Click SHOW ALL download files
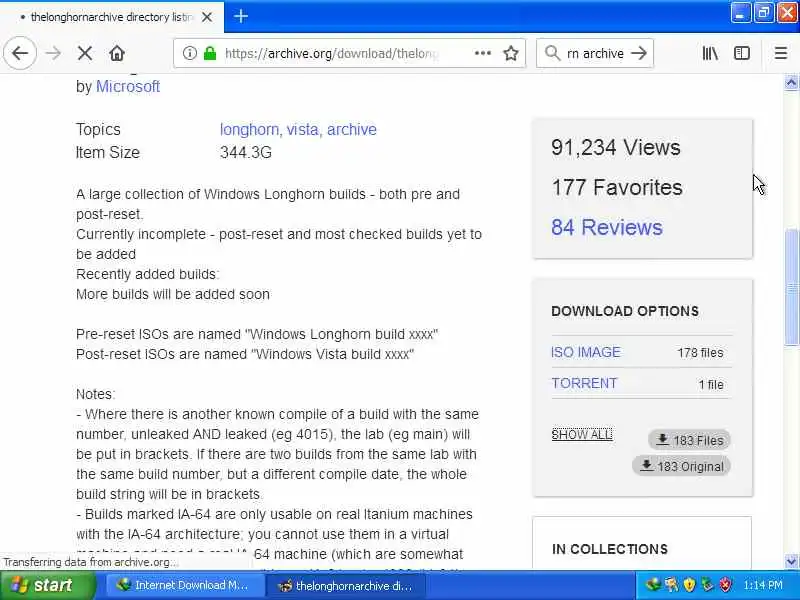 click(582, 435)
